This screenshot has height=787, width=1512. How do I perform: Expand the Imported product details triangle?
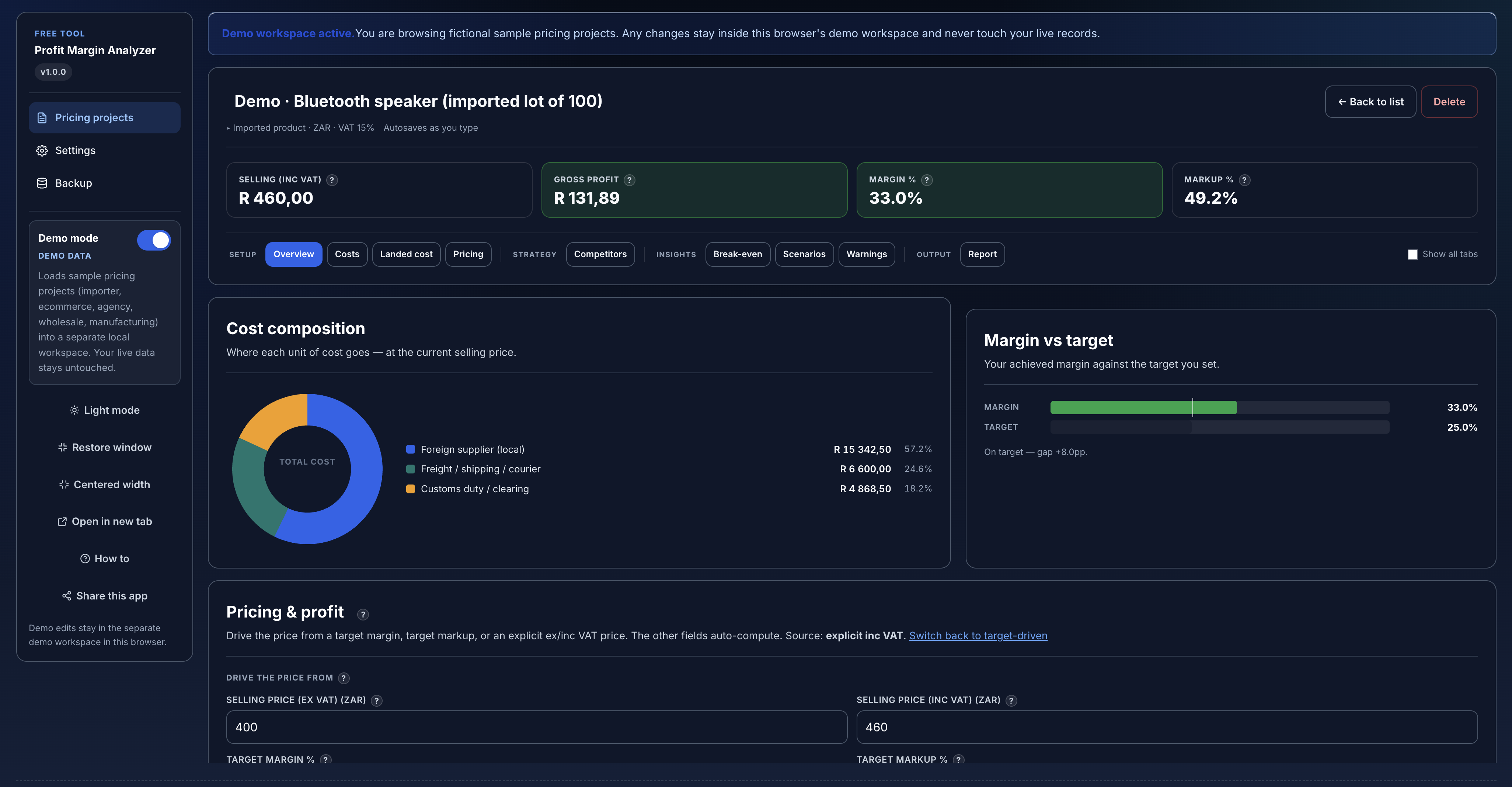228,128
